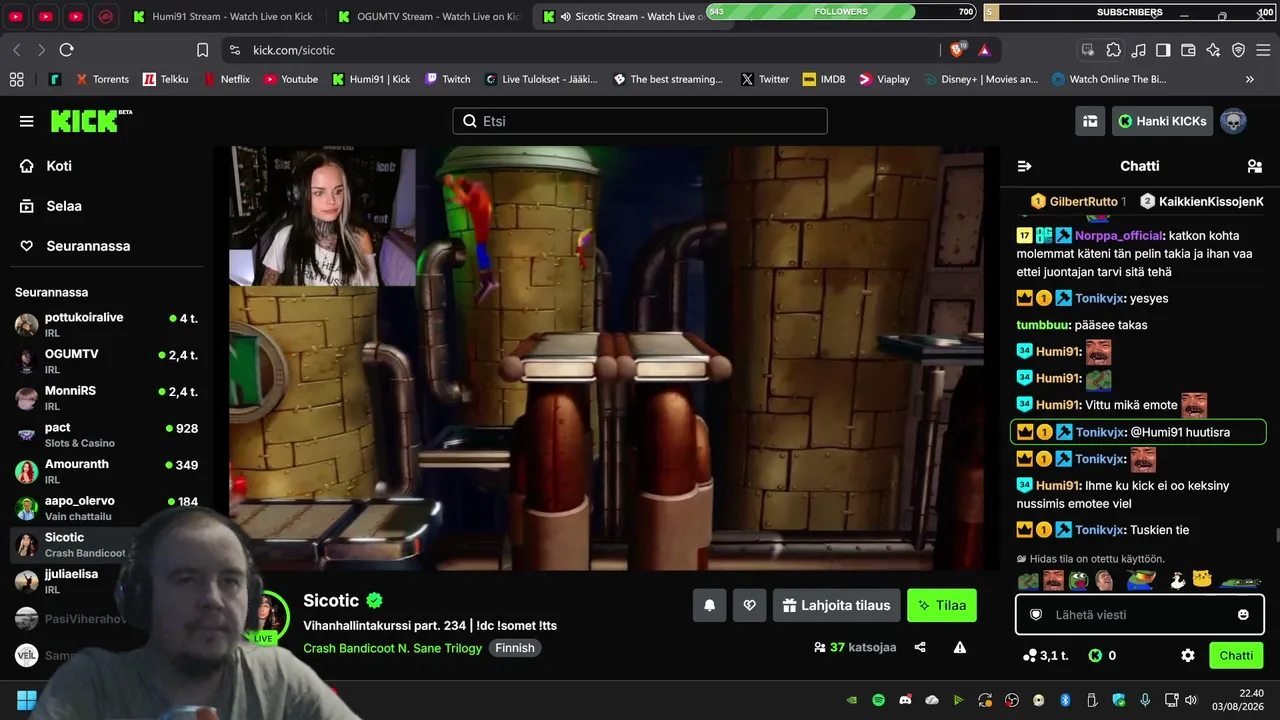Open the Kick sidebar hamburger menu

click(x=26, y=121)
